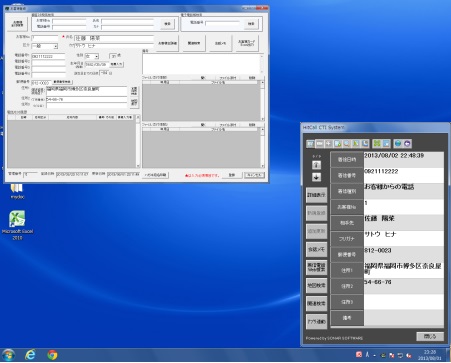This screenshot has height=363, width=451.
Task: Click the 検索 button beside phone number search
Action: (251, 24)
